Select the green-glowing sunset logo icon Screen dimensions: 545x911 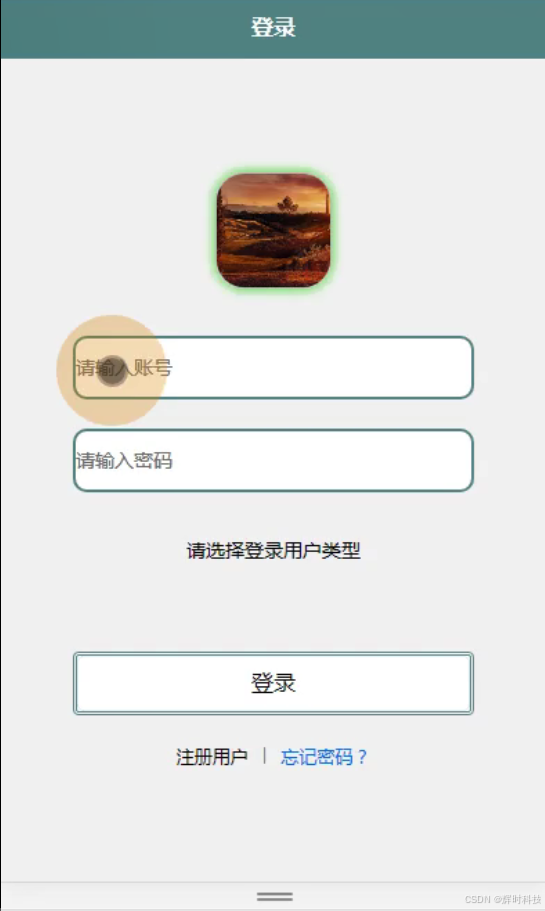273,230
